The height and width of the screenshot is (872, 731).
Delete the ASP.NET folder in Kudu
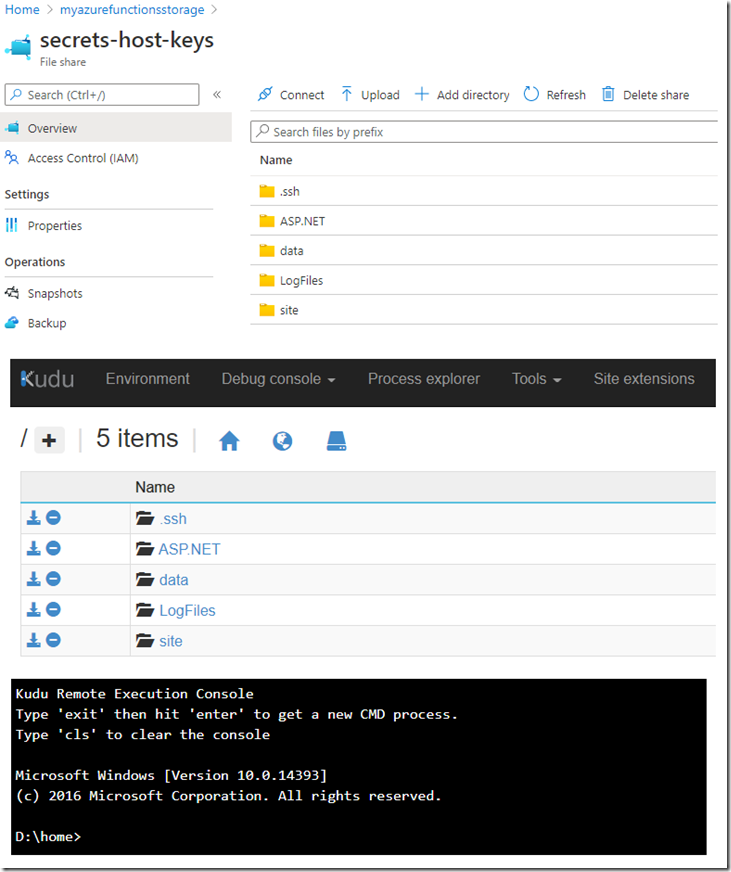pyautogui.click(x=53, y=548)
